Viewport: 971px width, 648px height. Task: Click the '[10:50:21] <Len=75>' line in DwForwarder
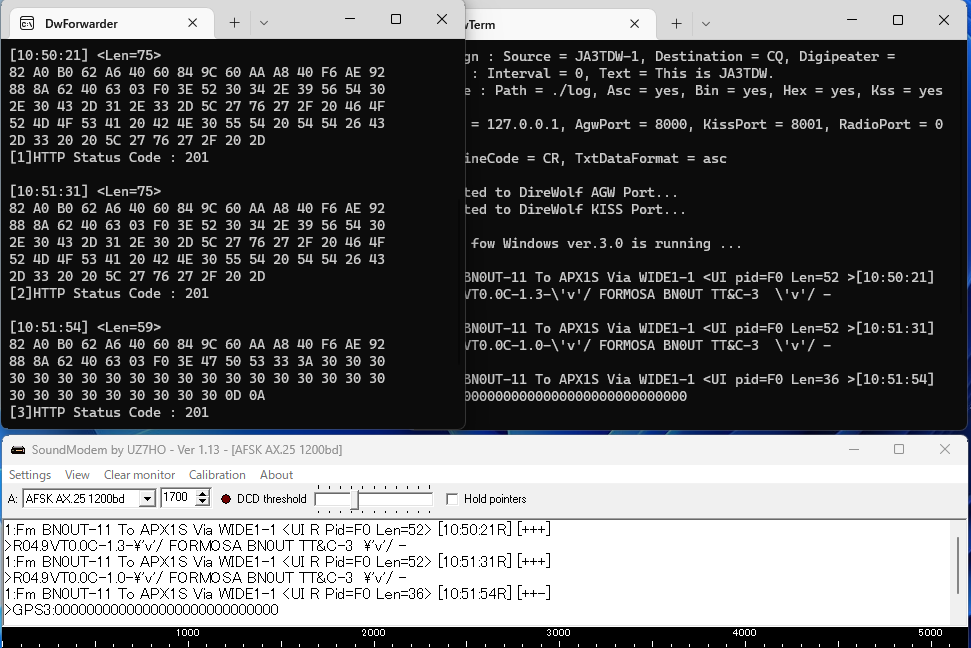click(85, 55)
